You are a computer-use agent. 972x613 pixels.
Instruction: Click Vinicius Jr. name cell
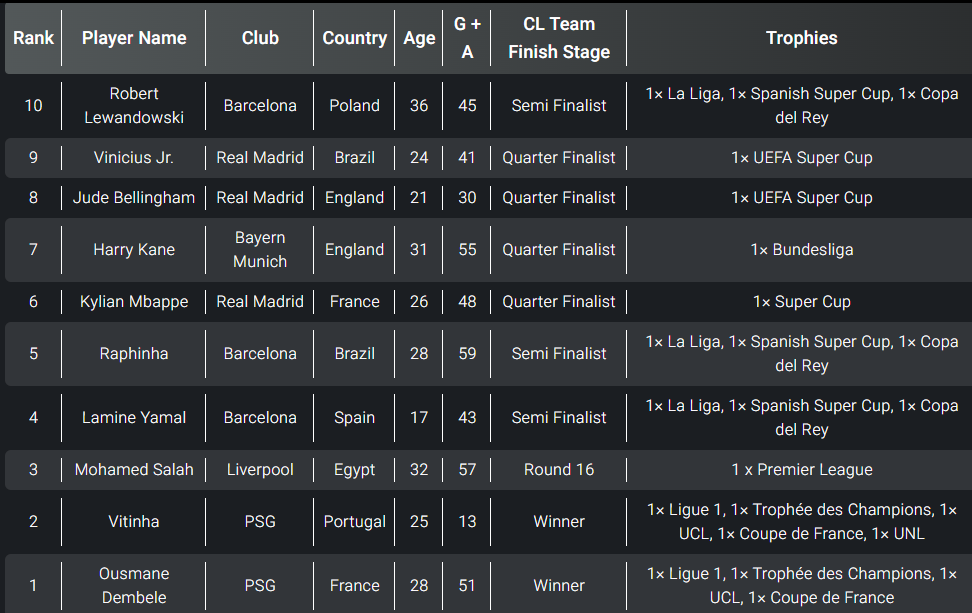pos(134,157)
